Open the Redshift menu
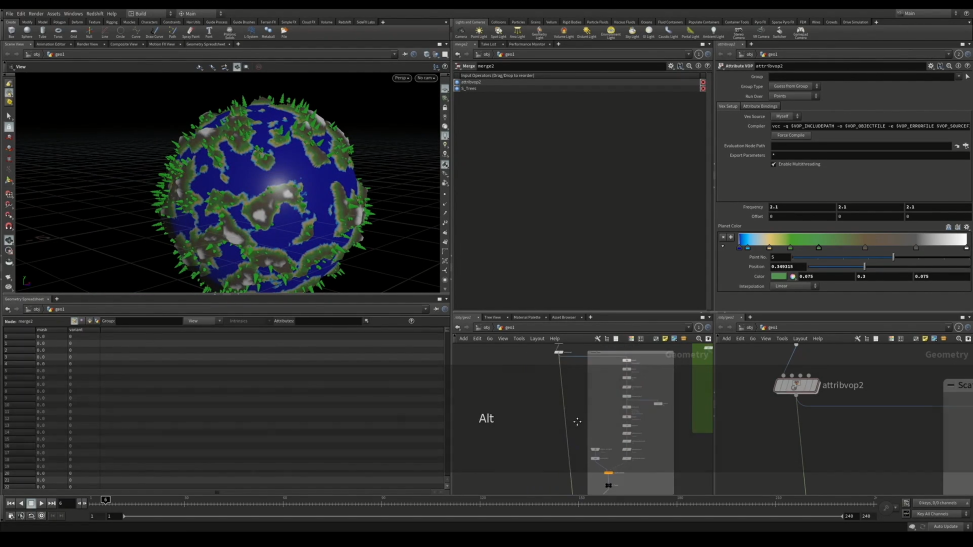 coord(95,13)
